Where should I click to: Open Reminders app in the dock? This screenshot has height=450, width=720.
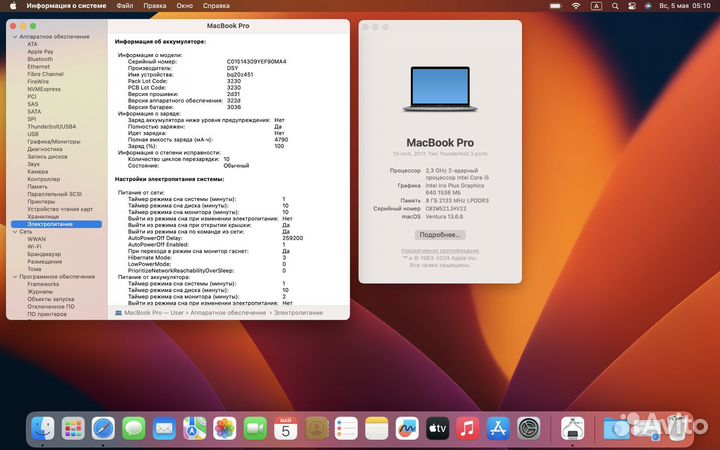point(346,429)
